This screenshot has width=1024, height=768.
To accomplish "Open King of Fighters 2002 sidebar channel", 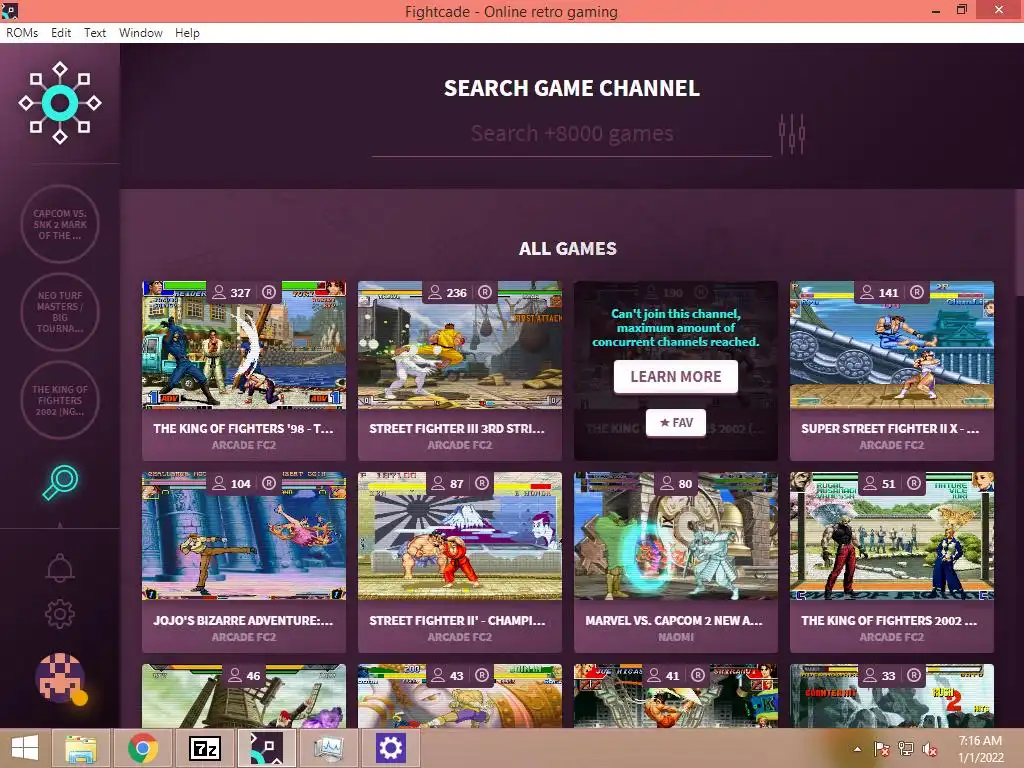I will [x=59, y=400].
